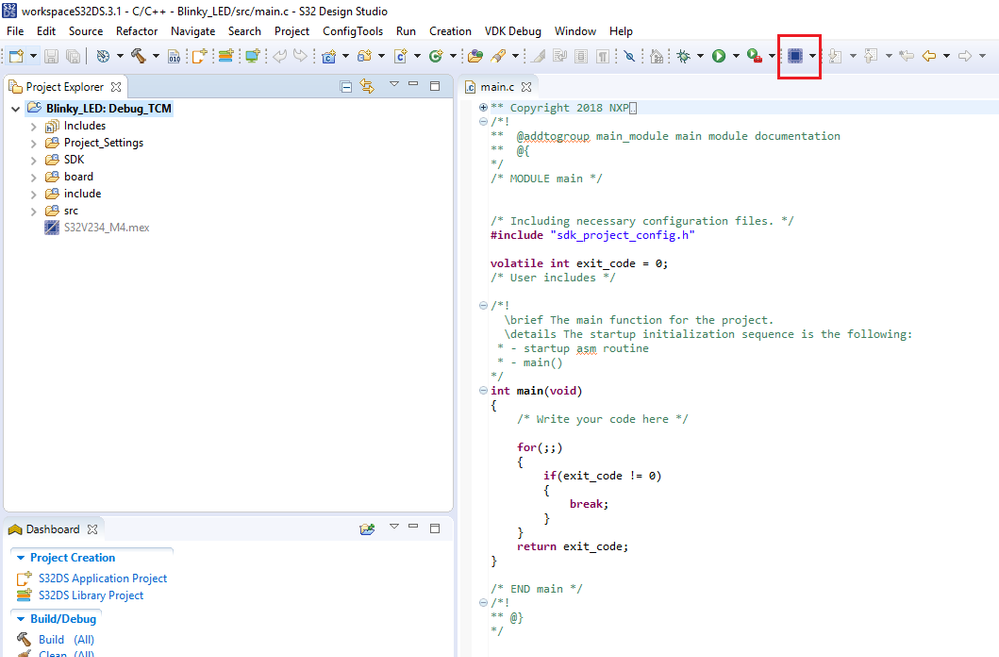Select the main.c editor tab
This screenshot has width=999, height=657.
(x=497, y=87)
